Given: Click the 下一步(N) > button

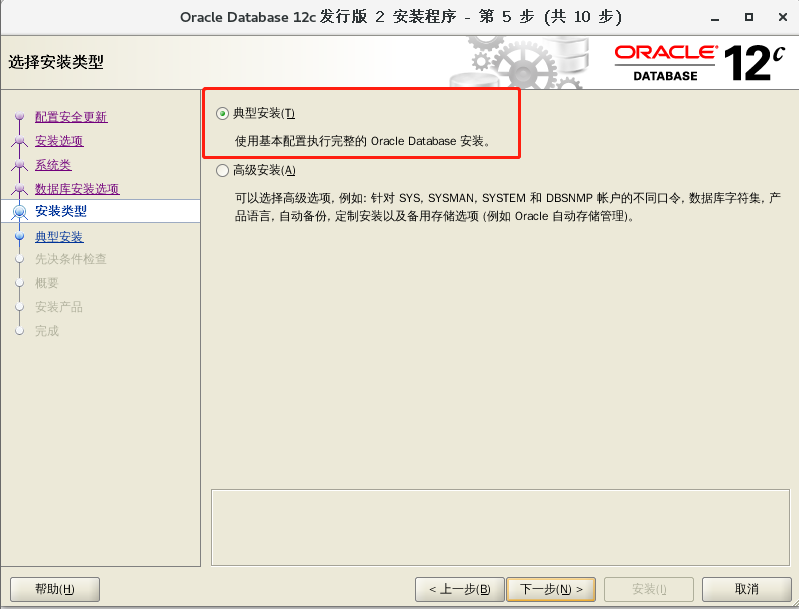Looking at the screenshot, I should (x=551, y=589).
